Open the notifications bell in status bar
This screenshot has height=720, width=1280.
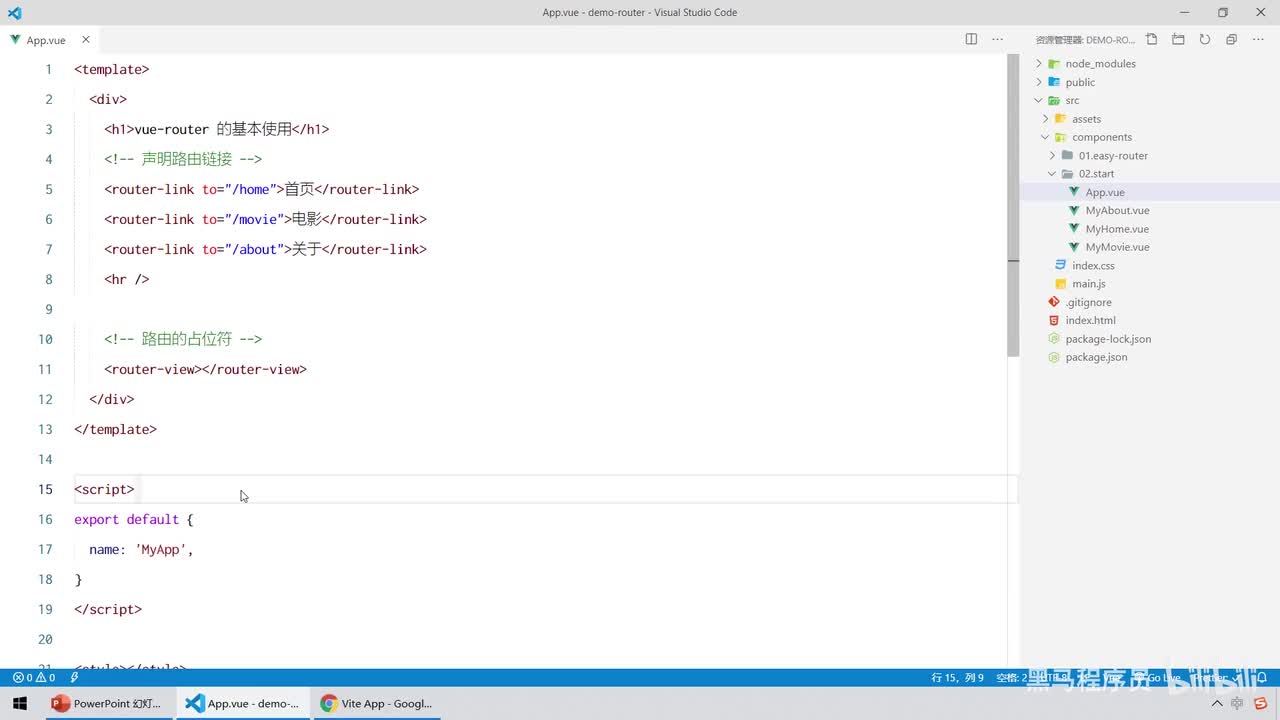point(1263,678)
